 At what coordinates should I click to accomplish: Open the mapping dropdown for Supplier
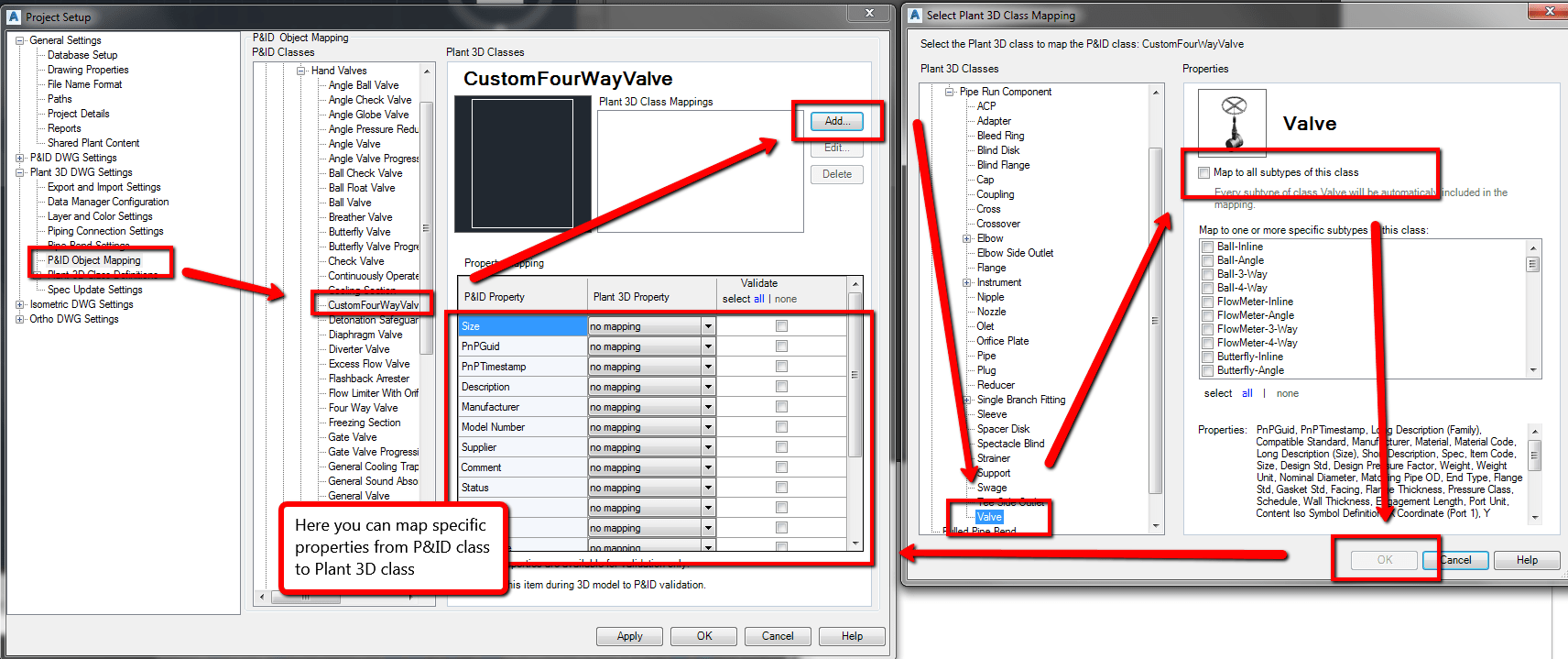(x=708, y=447)
